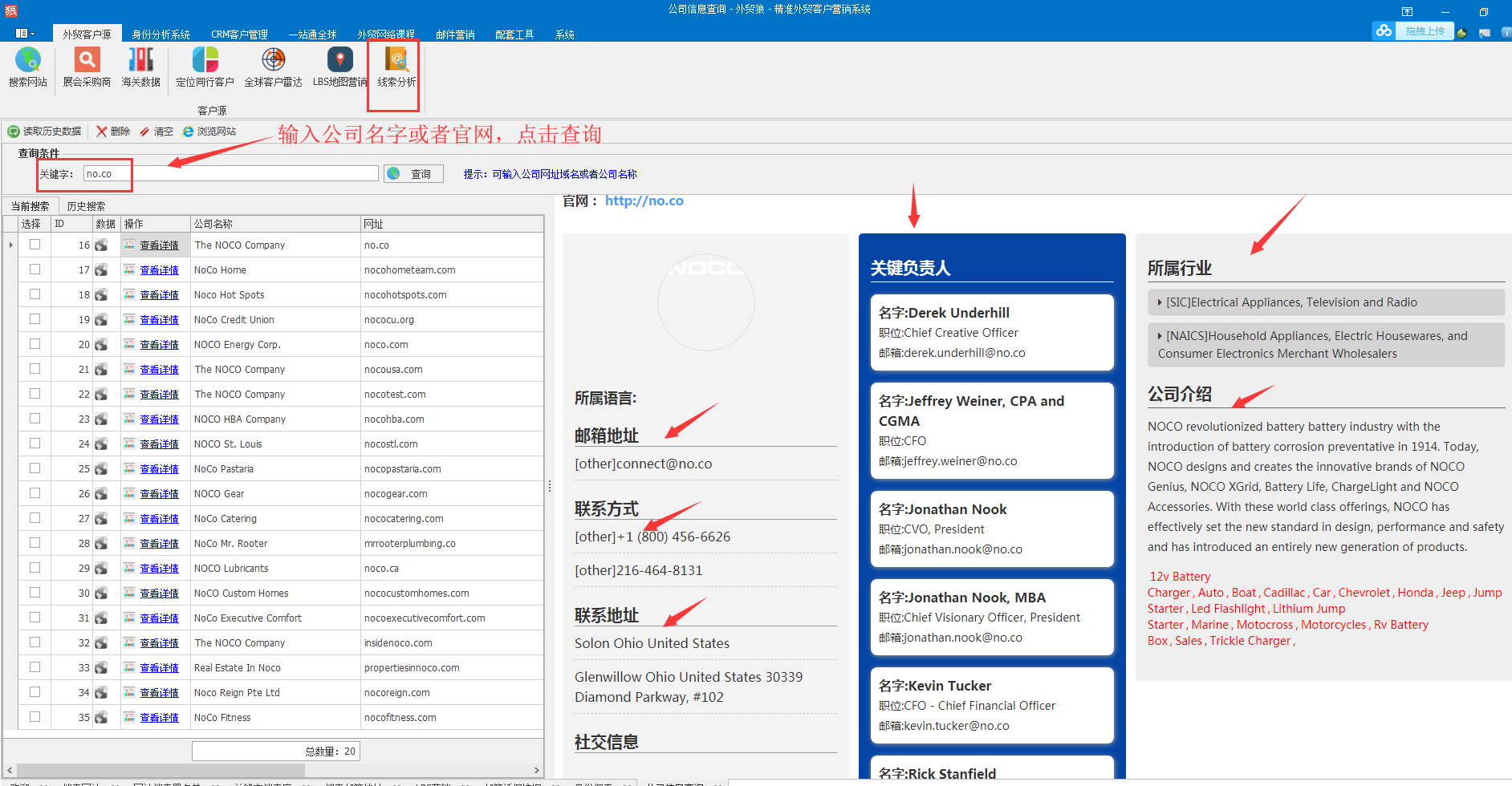Open 查看详情 for NoCo Custom Homes
Image resolution: width=1512 pixels, height=786 pixels.
[160, 594]
